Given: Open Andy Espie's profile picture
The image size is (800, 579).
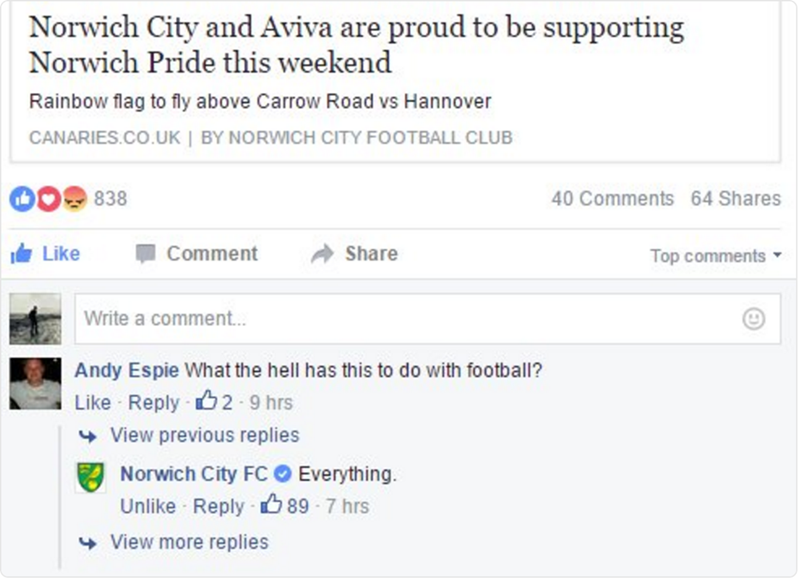Looking at the screenshot, I should click(x=36, y=384).
